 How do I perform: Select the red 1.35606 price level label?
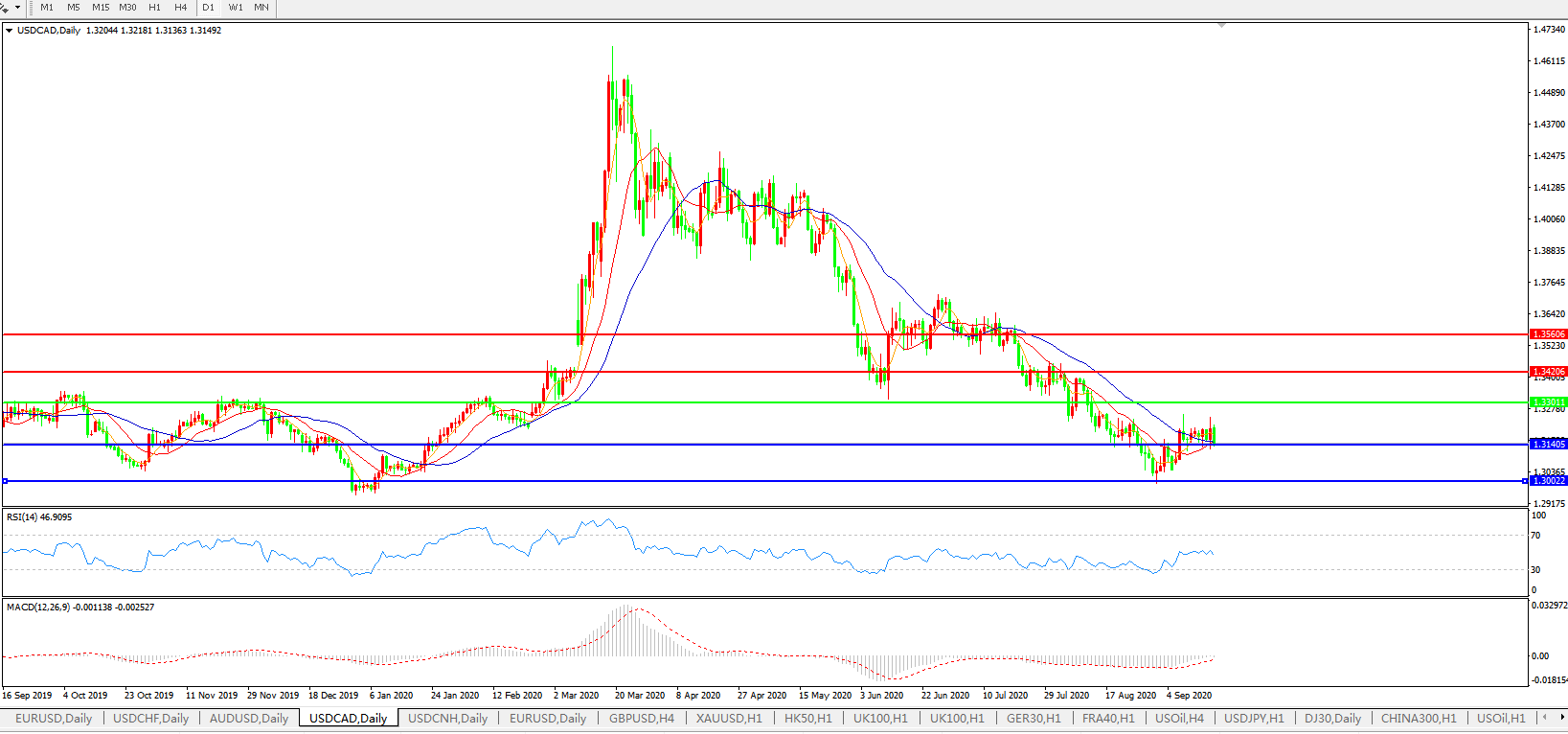pos(1549,334)
